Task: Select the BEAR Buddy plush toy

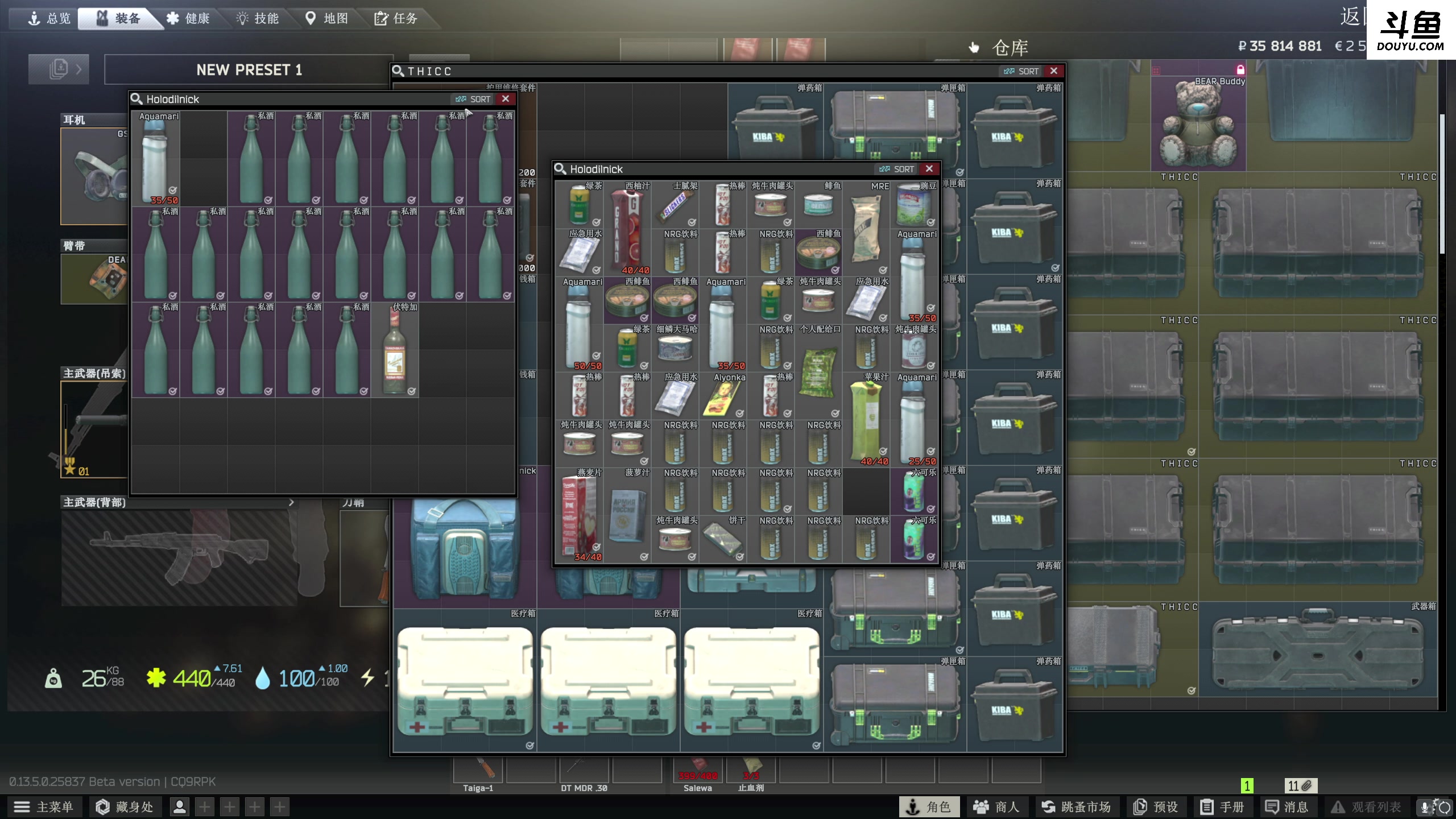Action: (x=1198, y=123)
